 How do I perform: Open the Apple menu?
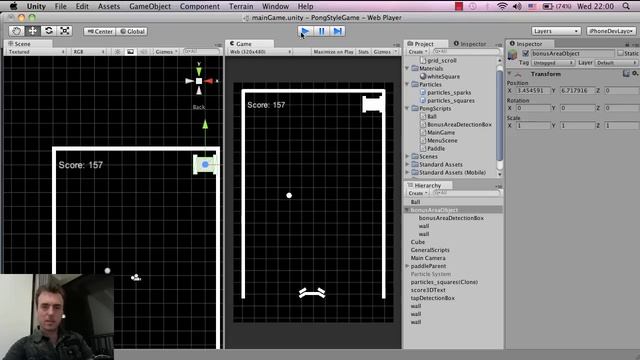tap(13, 6)
